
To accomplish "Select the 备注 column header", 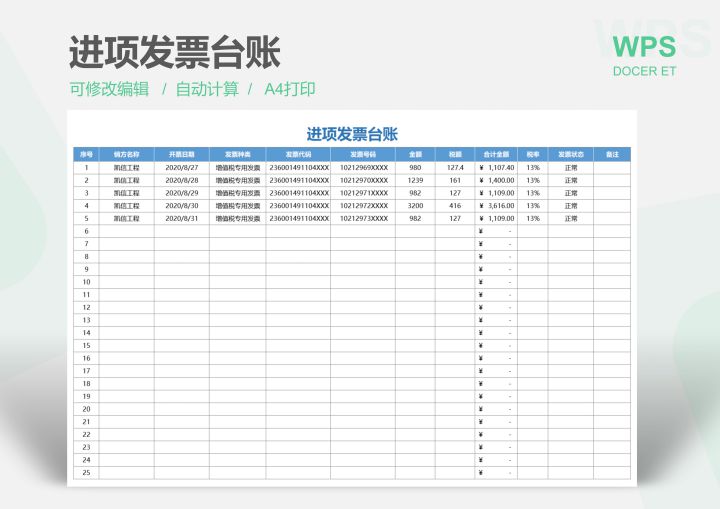I will click(612, 155).
